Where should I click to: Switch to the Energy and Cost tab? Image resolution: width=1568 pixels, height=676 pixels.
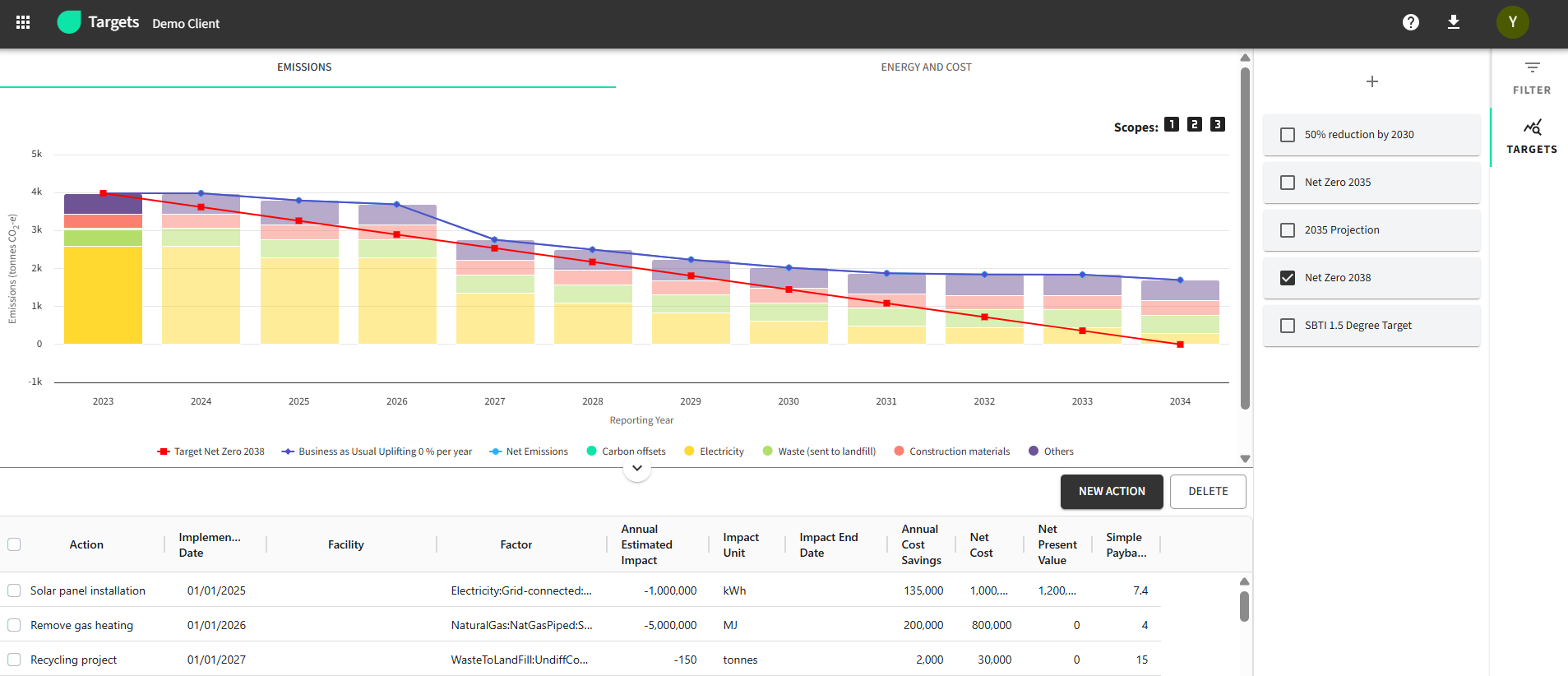tap(926, 67)
